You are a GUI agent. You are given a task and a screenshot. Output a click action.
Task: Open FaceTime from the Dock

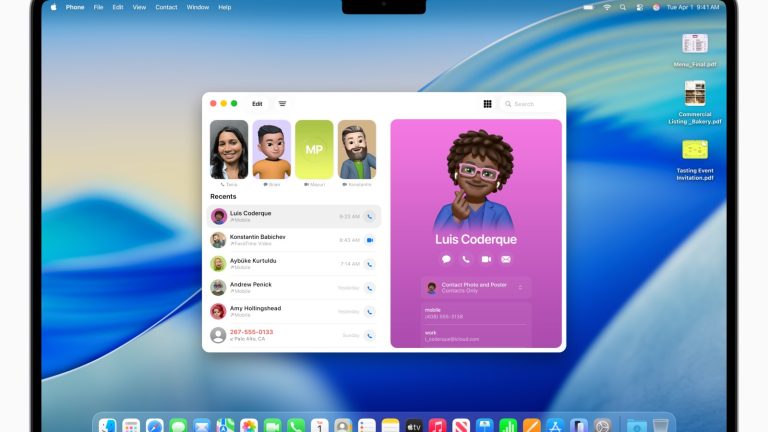pyautogui.click(x=272, y=426)
